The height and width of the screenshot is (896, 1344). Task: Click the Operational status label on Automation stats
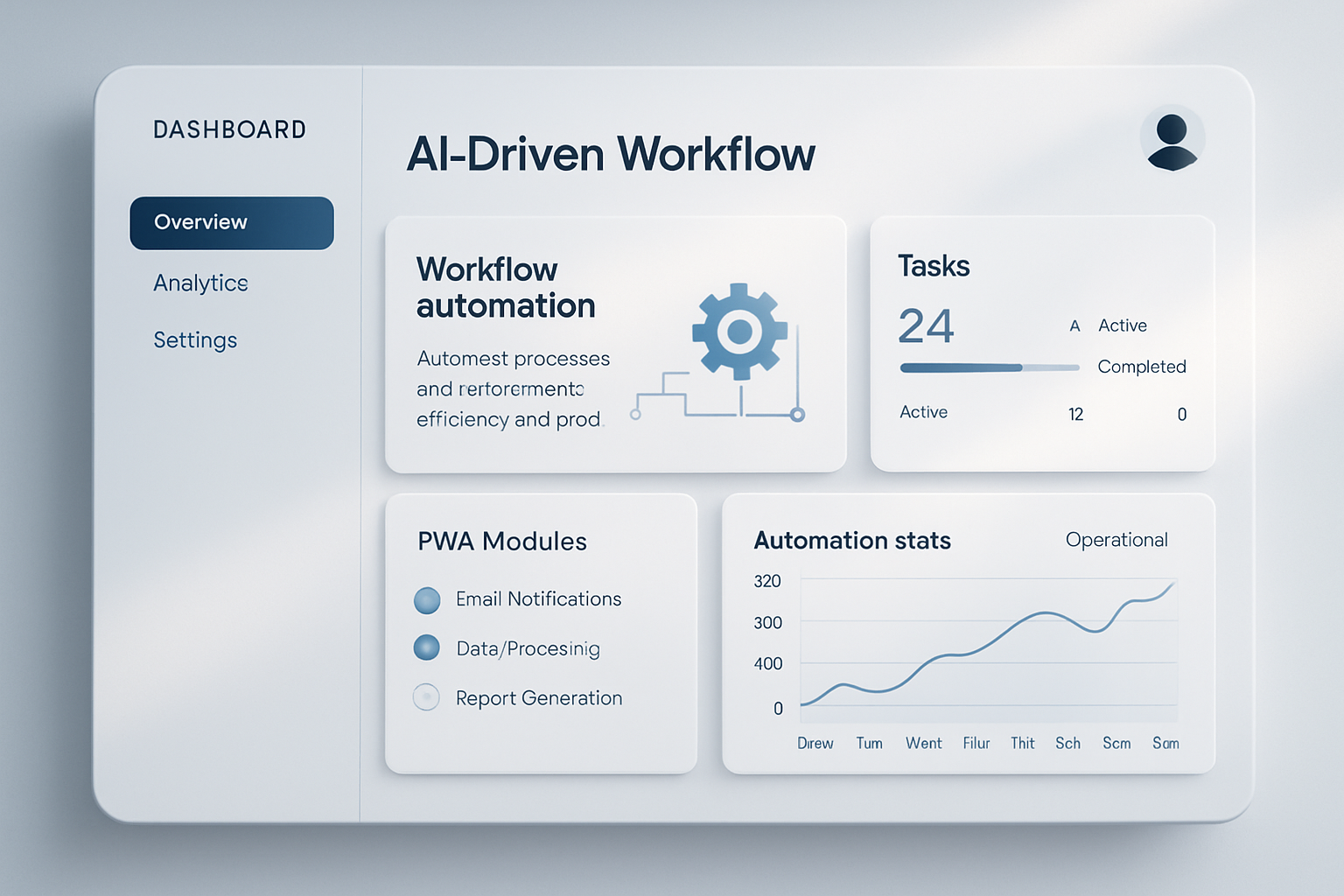click(1116, 540)
